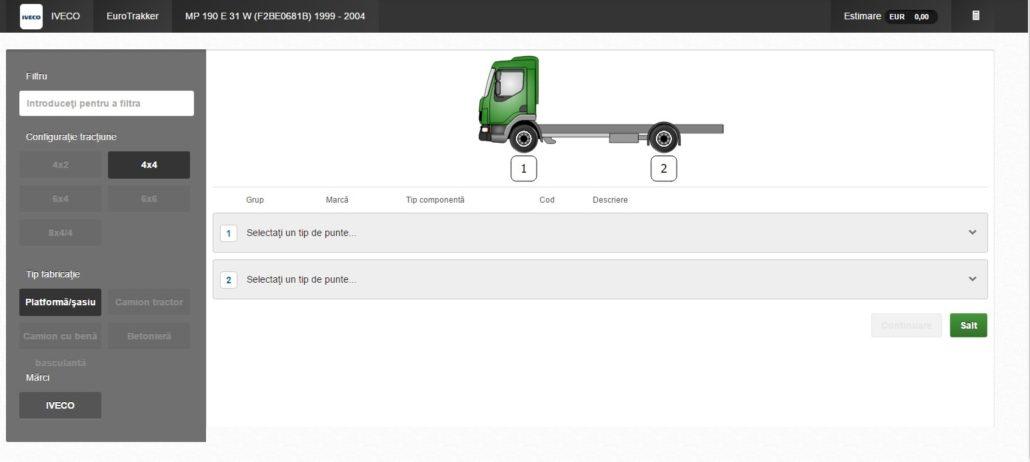The height and width of the screenshot is (462, 1030).
Task: Expand axle 1 type dropdown chevron
Action: coord(972,233)
